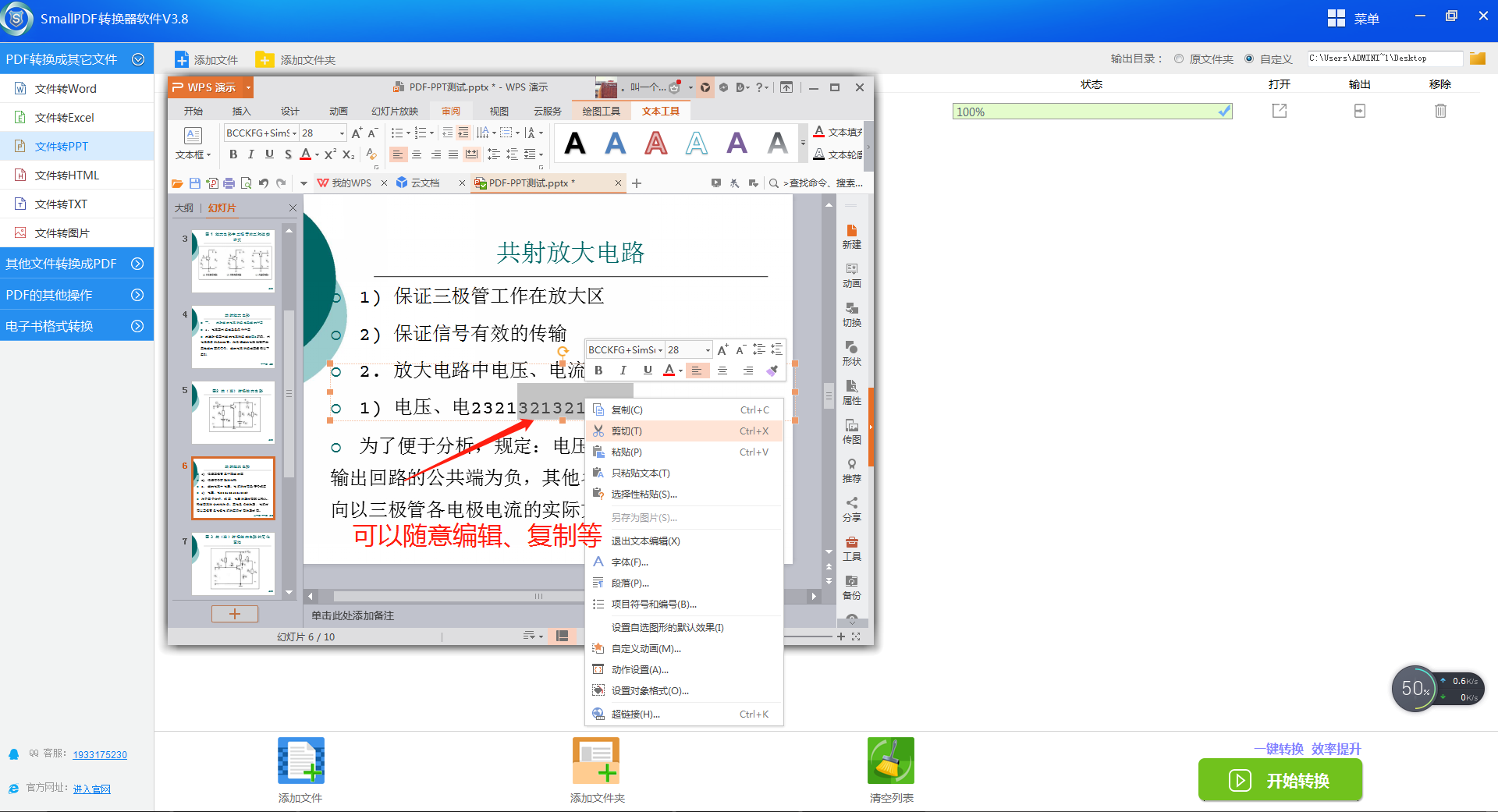Viewport: 1498px width, 812px height.
Task: Choose 剪切(T) from the context menu
Action: tap(684, 431)
